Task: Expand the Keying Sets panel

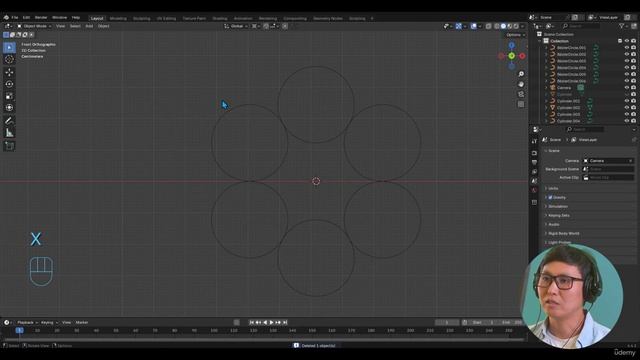Action: tap(558, 215)
